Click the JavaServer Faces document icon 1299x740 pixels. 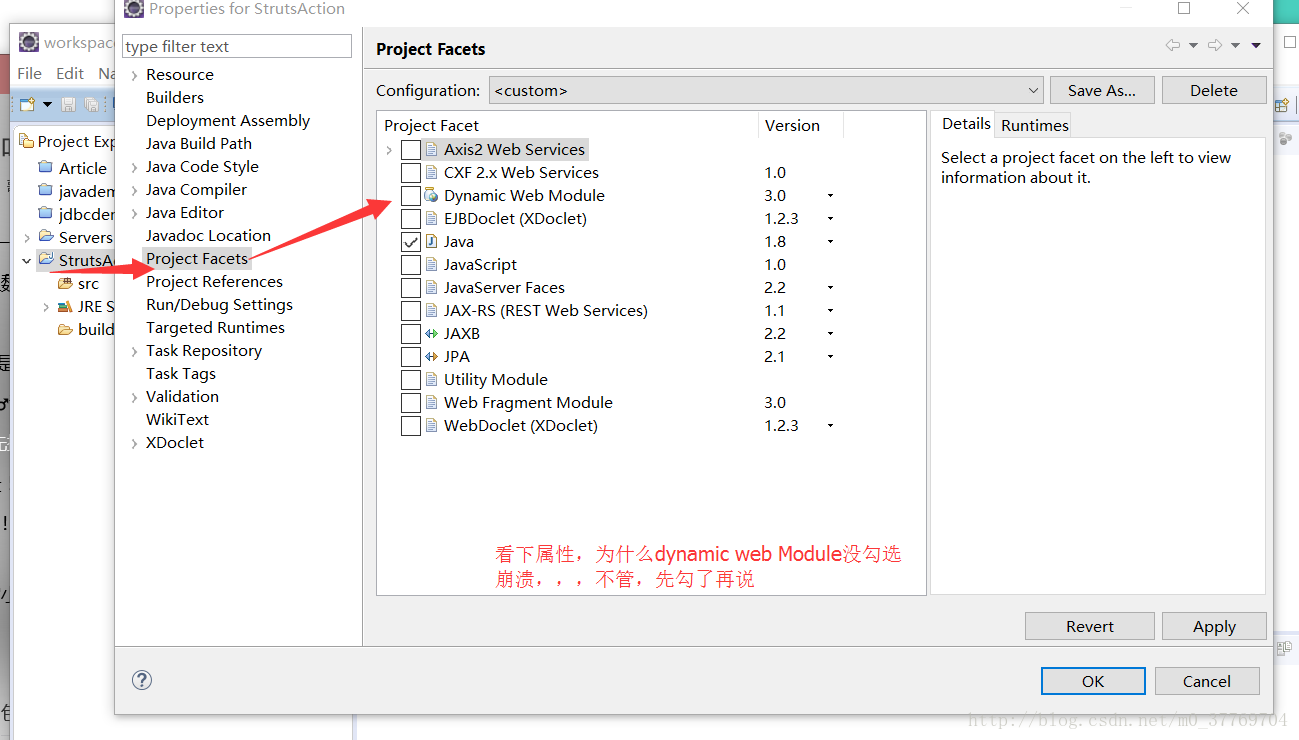[x=431, y=288]
